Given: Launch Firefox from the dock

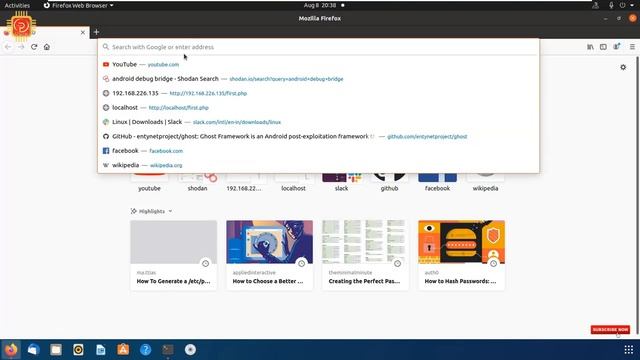Looking at the screenshot, I should (x=11, y=350).
